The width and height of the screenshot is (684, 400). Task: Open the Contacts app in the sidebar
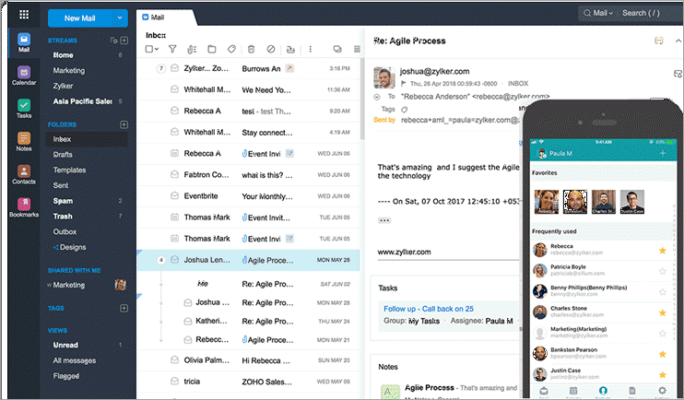tap(24, 174)
